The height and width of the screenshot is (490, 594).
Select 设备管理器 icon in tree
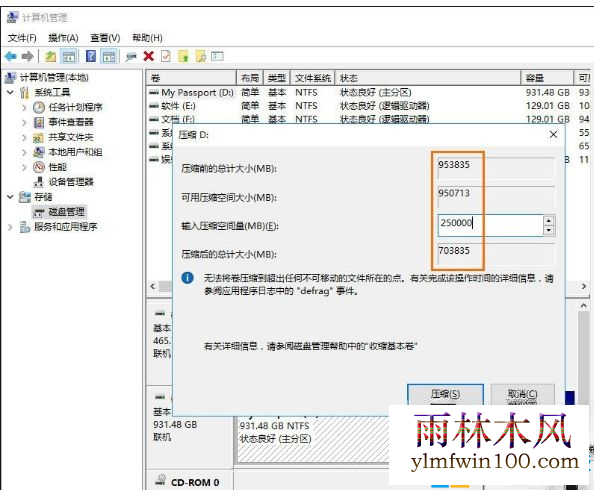coord(39,182)
